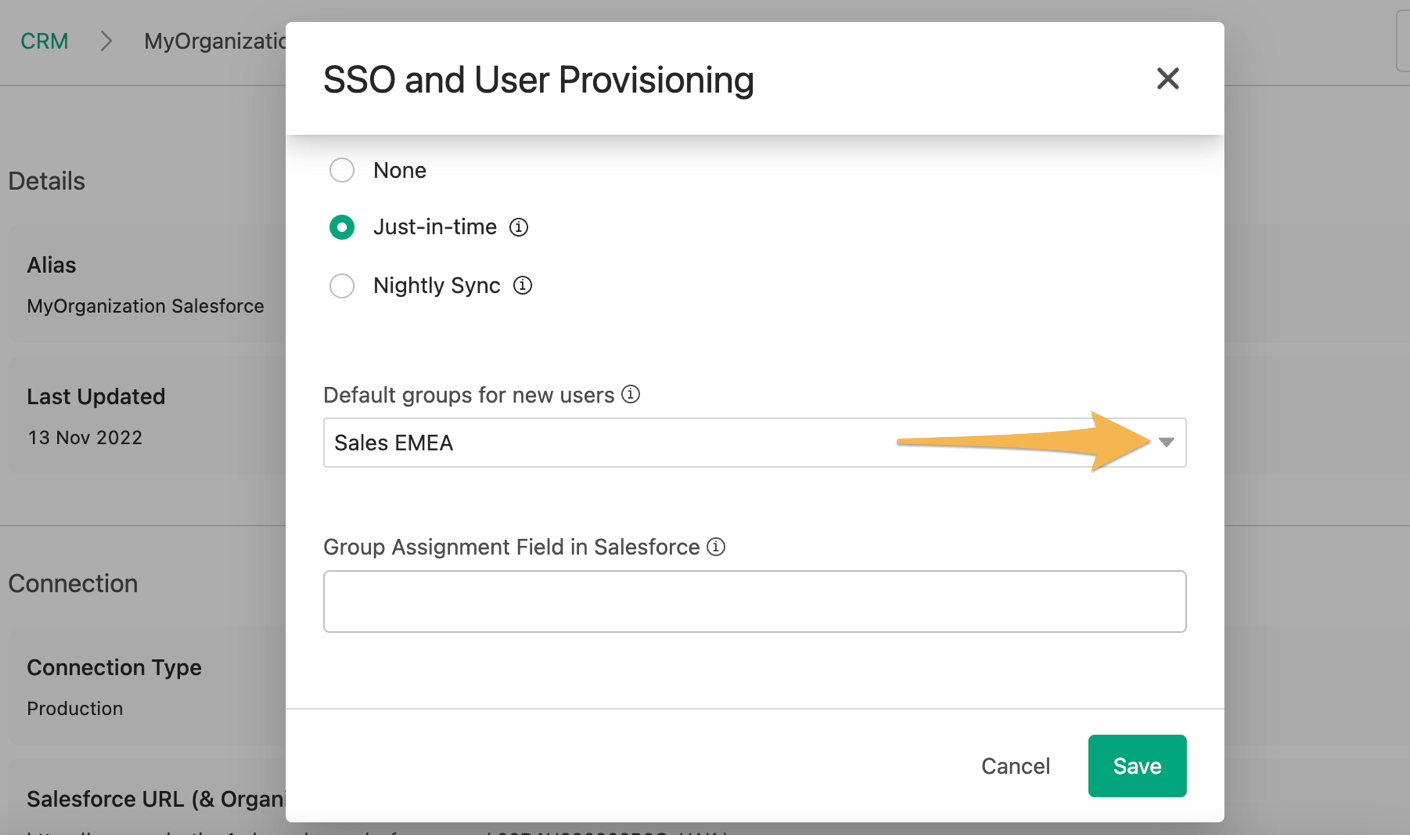Click the Default groups for new users label
1410x835 pixels.
[x=469, y=395]
